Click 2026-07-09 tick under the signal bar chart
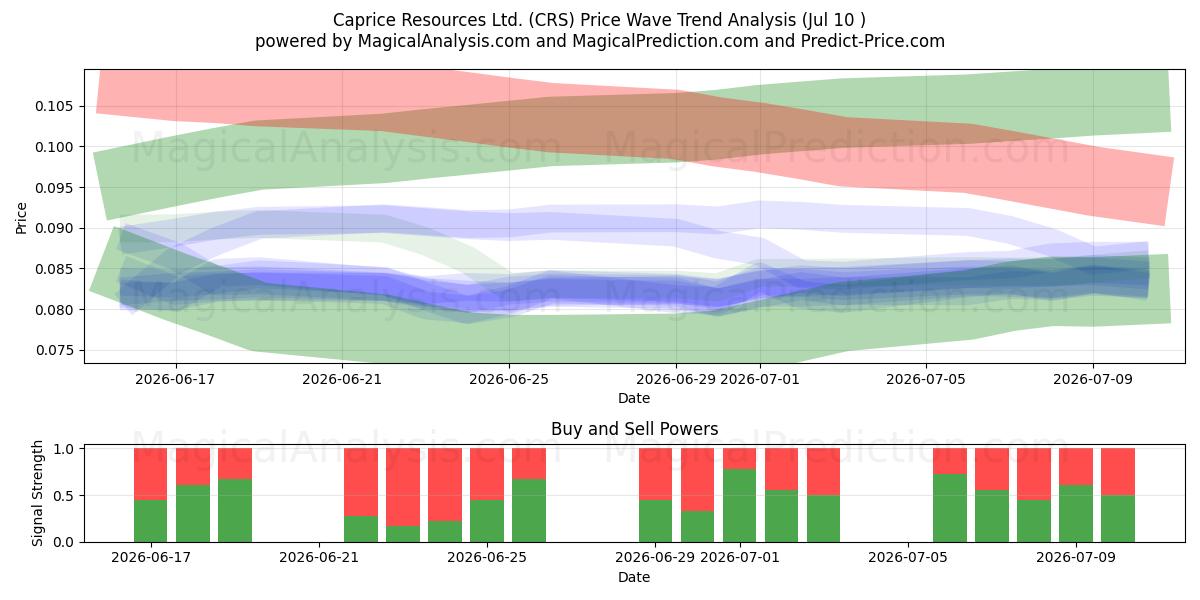 coord(1076,559)
